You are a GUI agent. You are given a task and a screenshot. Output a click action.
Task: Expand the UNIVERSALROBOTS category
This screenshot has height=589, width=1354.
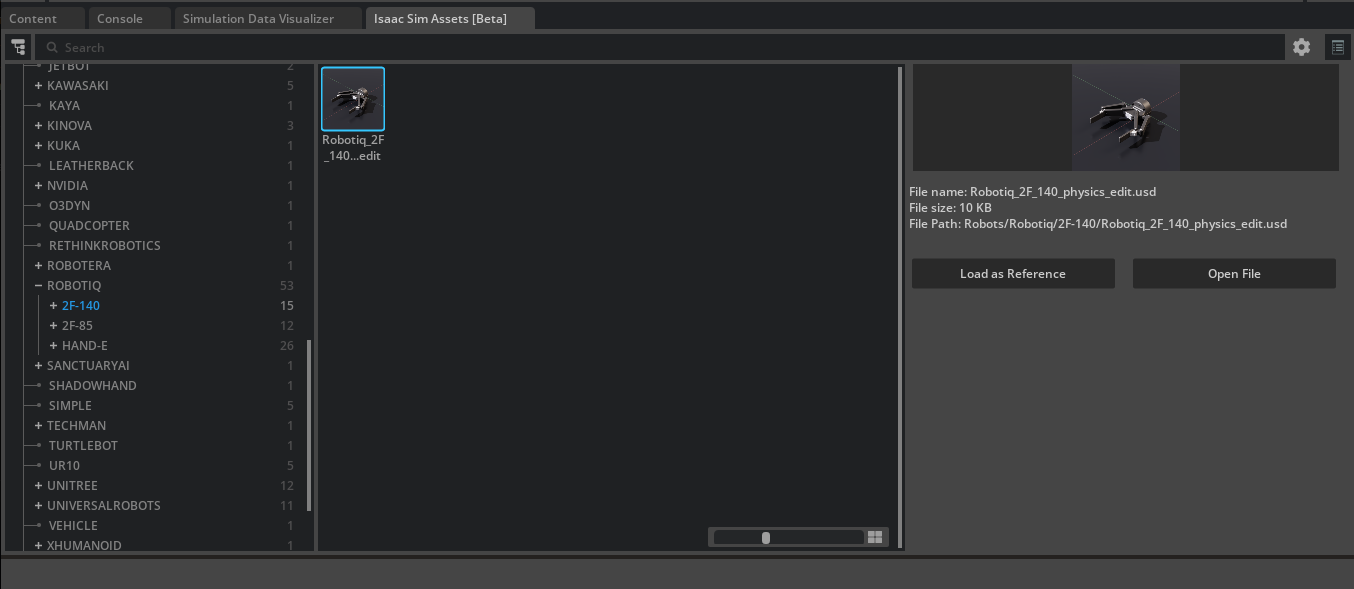coord(38,506)
